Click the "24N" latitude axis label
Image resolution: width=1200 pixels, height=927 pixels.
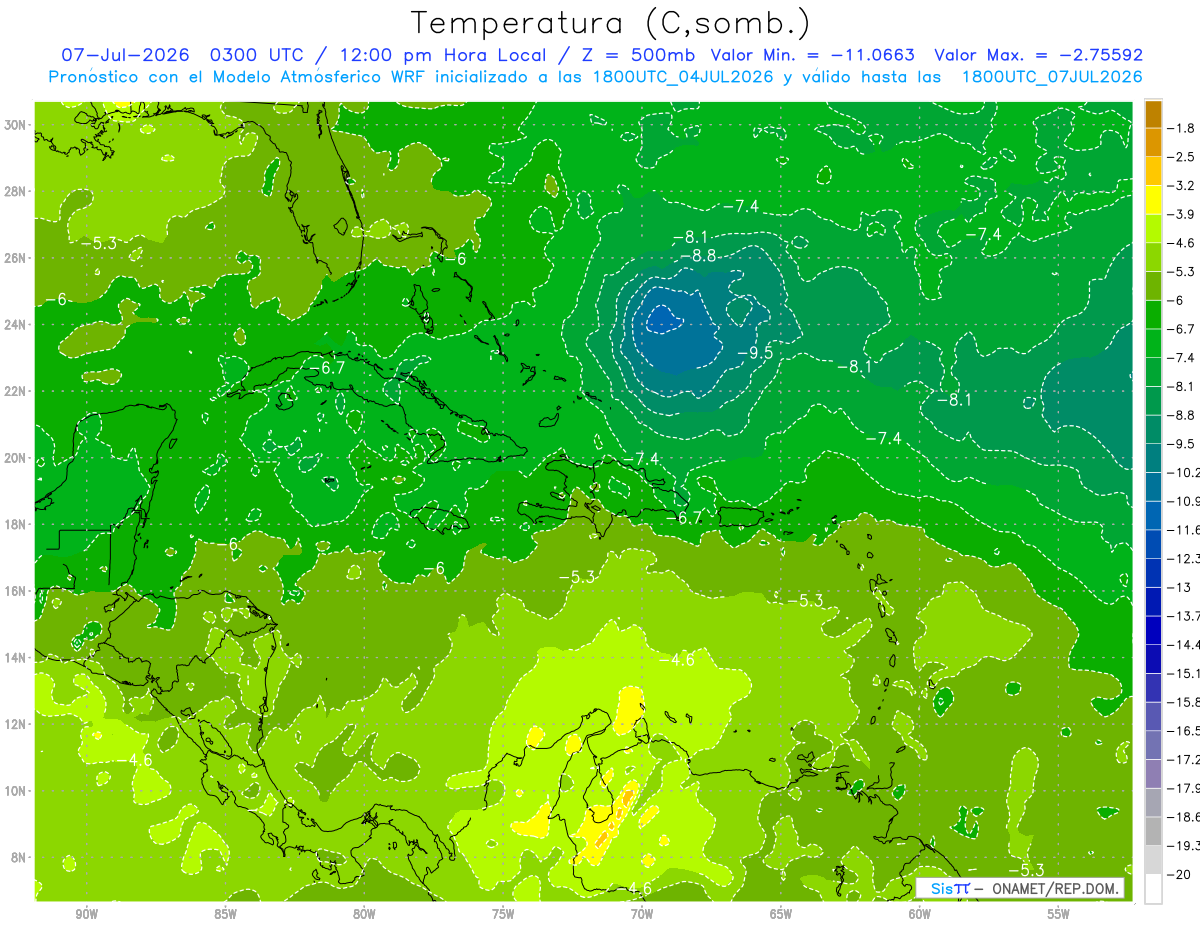pos(17,325)
